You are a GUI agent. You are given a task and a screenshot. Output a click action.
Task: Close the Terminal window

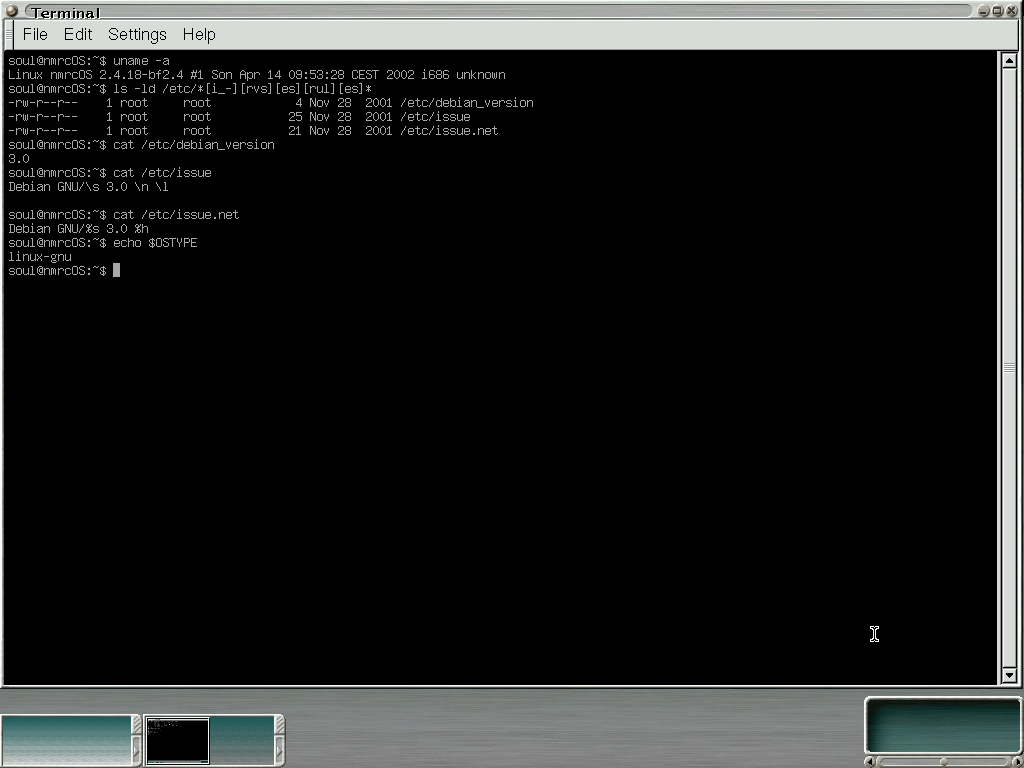[x=1012, y=11]
